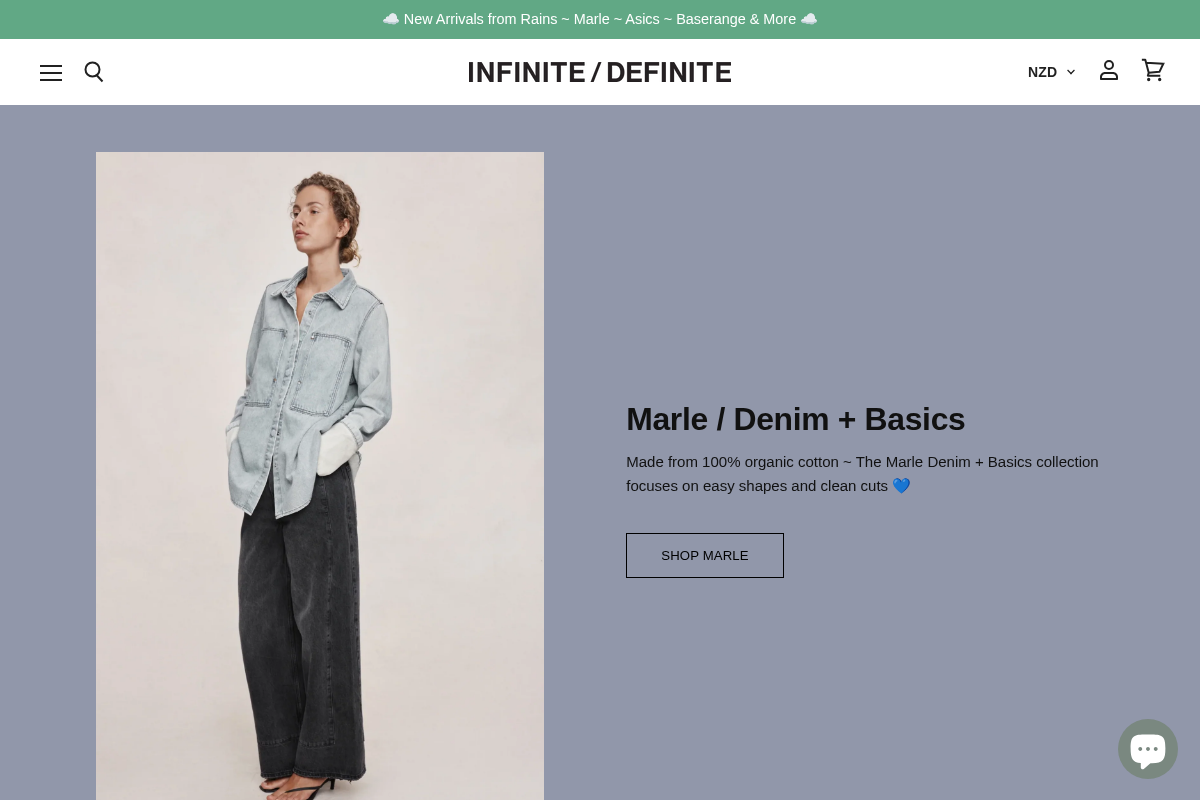This screenshot has width=1200, height=800.
Task: Click the SHOP MARLE button
Action: pos(705,555)
